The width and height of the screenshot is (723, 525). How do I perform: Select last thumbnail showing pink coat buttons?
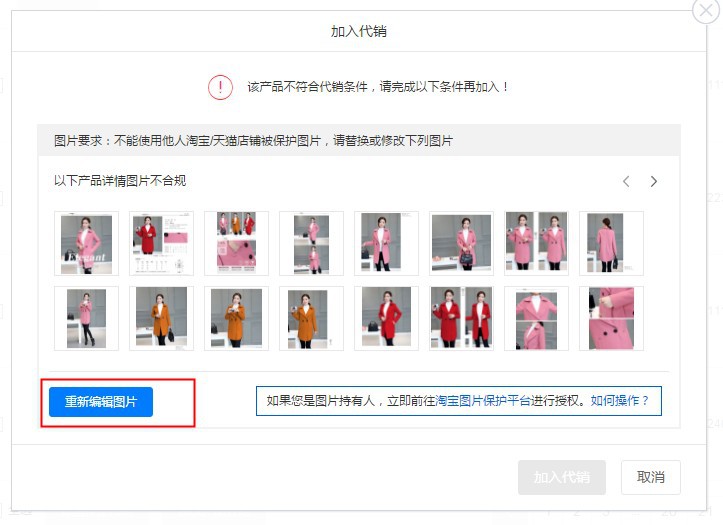point(611,318)
